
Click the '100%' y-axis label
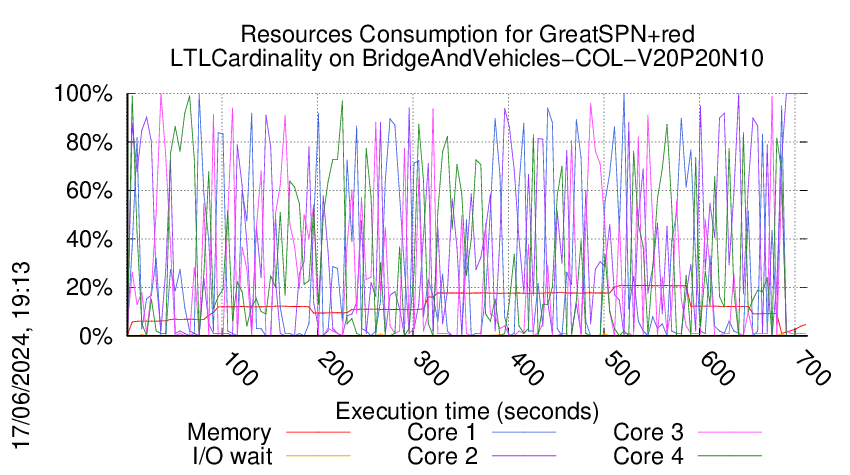[83, 94]
